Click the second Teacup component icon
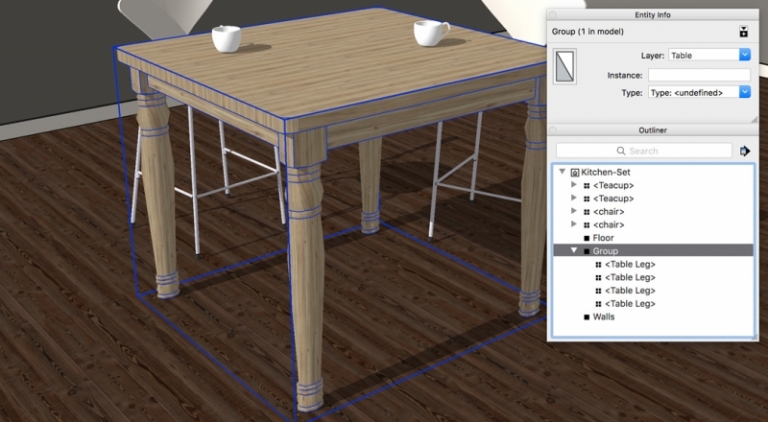Screen dimensions: 768x422 point(586,199)
